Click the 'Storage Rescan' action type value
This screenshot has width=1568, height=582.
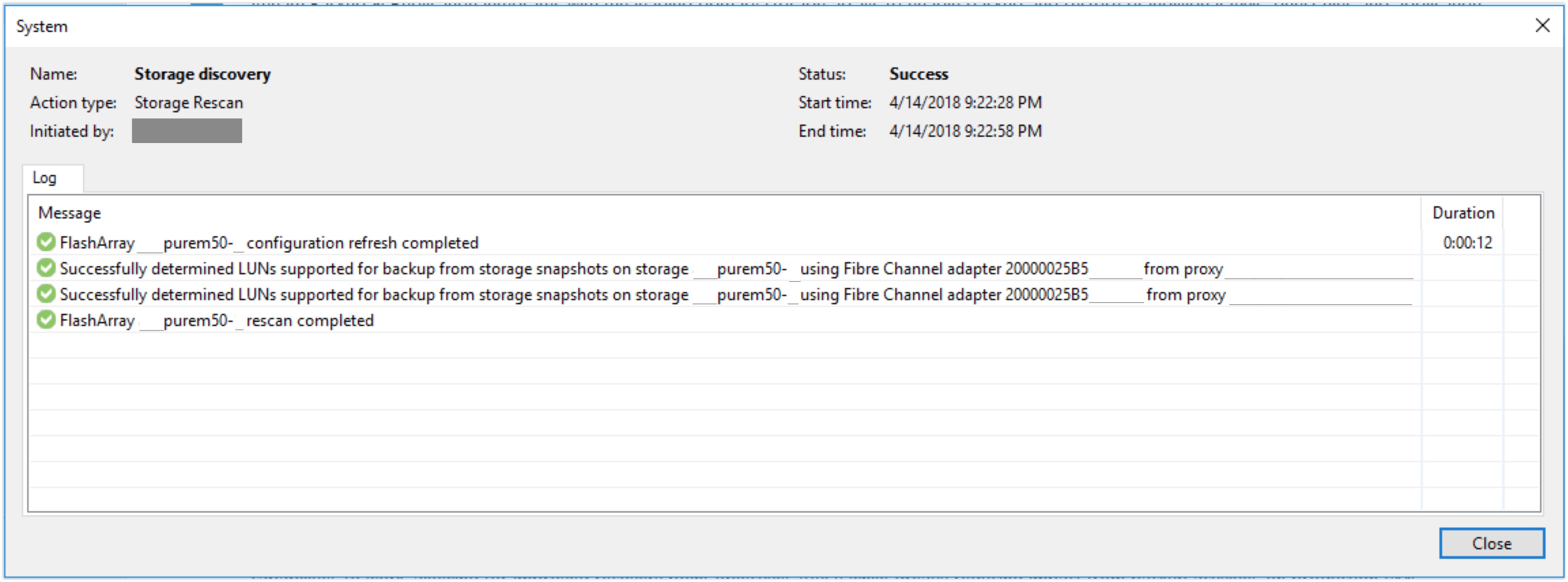(x=189, y=103)
